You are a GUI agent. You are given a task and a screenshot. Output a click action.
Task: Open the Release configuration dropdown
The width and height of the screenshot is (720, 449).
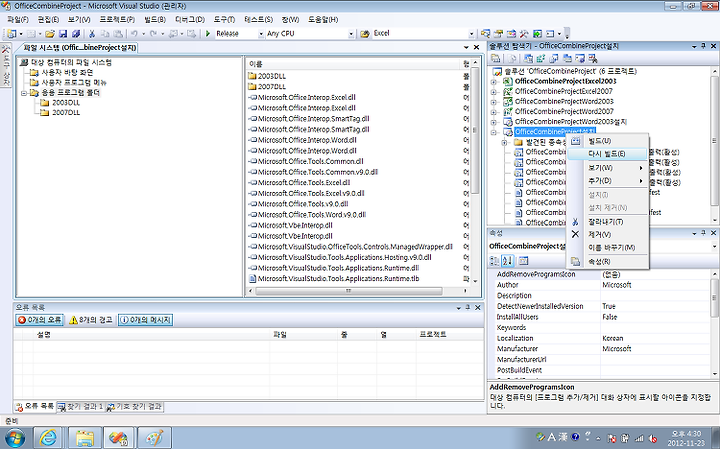[x=261, y=34]
